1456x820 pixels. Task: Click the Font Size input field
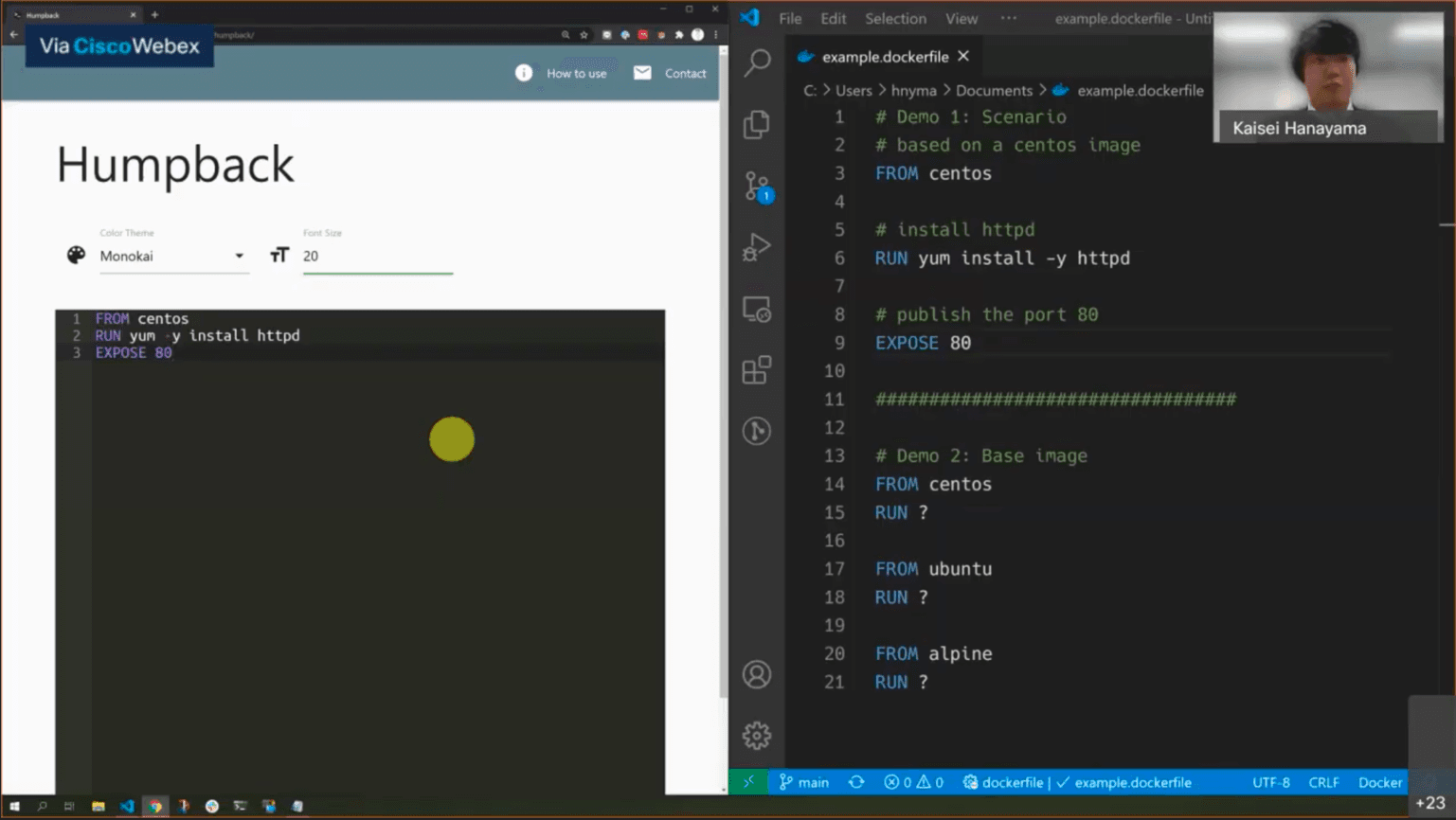(377, 256)
